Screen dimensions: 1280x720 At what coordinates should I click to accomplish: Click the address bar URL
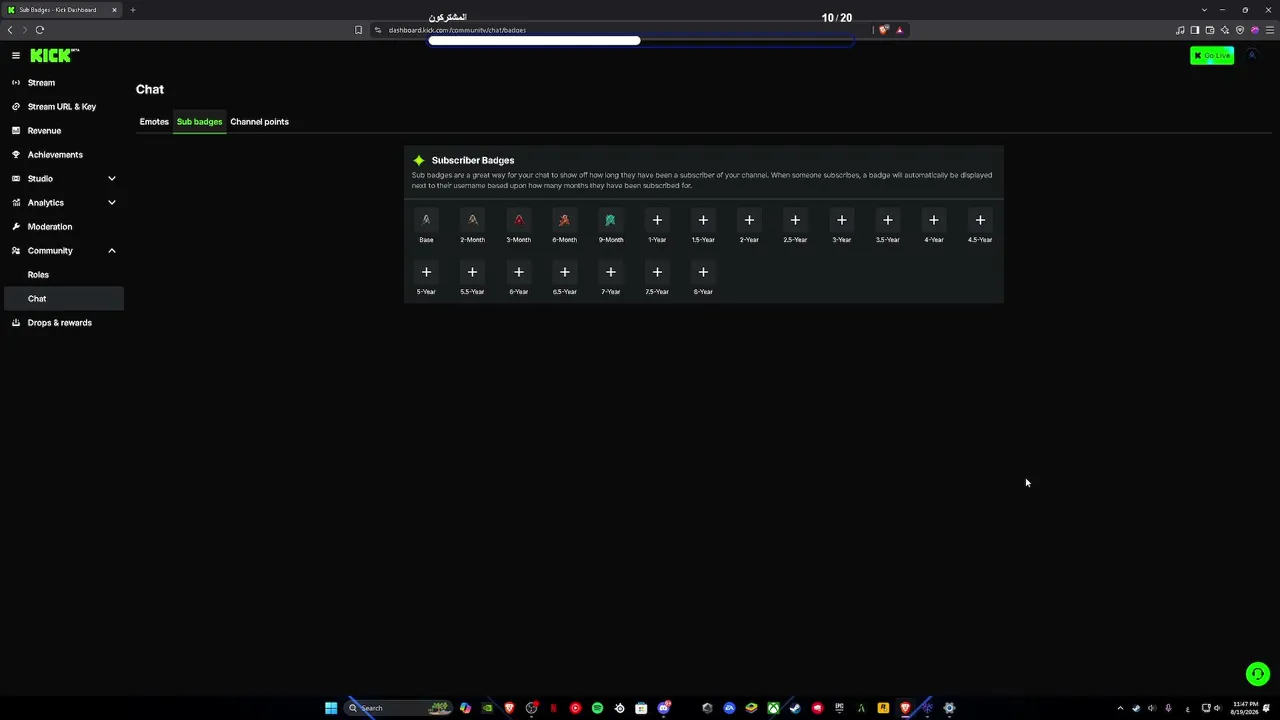tap(457, 30)
